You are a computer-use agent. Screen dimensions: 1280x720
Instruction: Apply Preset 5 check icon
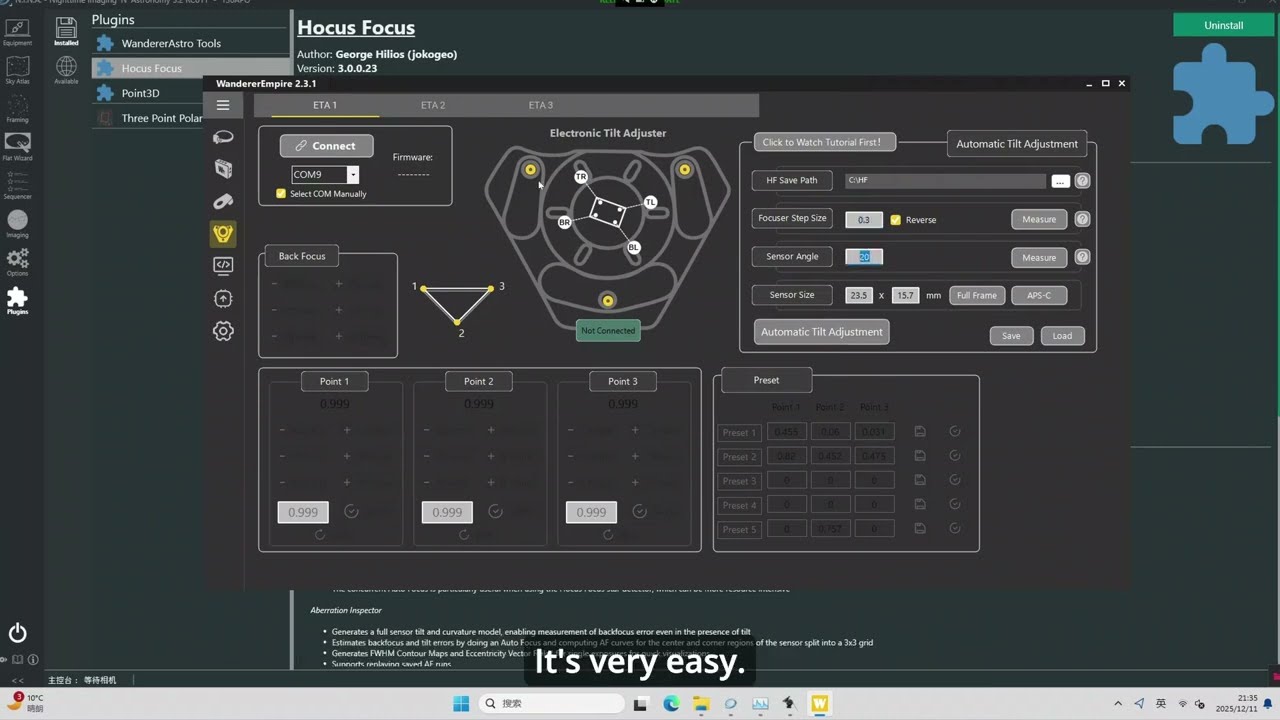pos(955,529)
